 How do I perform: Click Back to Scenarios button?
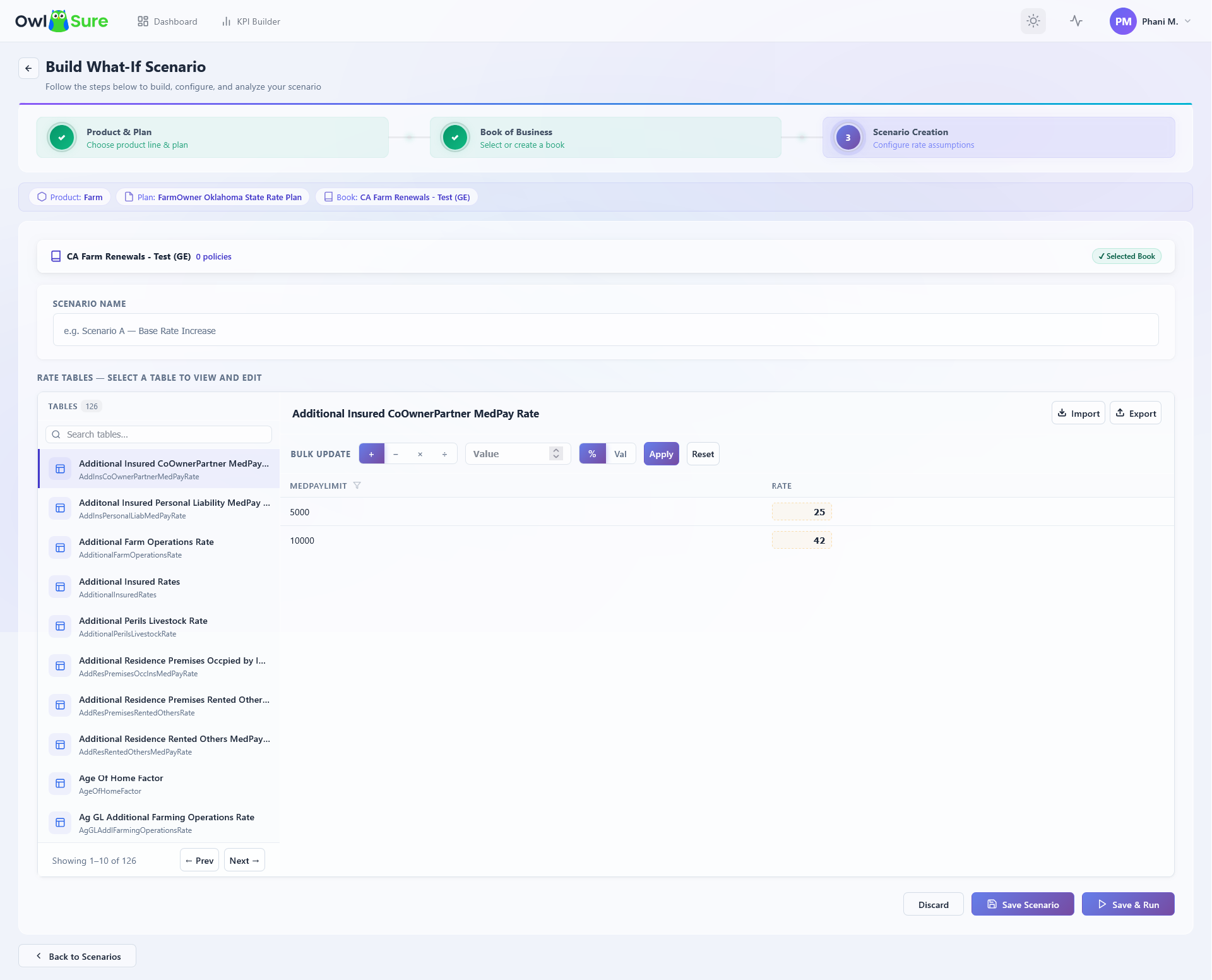[77, 956]
